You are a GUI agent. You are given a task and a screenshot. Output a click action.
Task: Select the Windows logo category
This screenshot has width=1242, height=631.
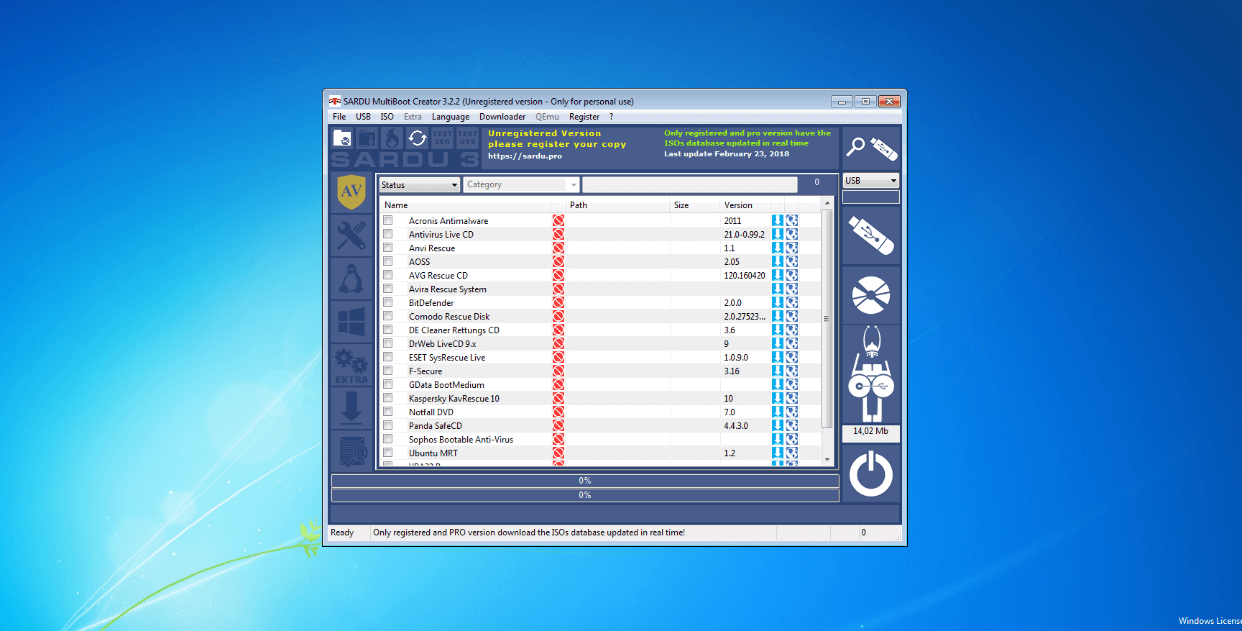click(351, 322)
